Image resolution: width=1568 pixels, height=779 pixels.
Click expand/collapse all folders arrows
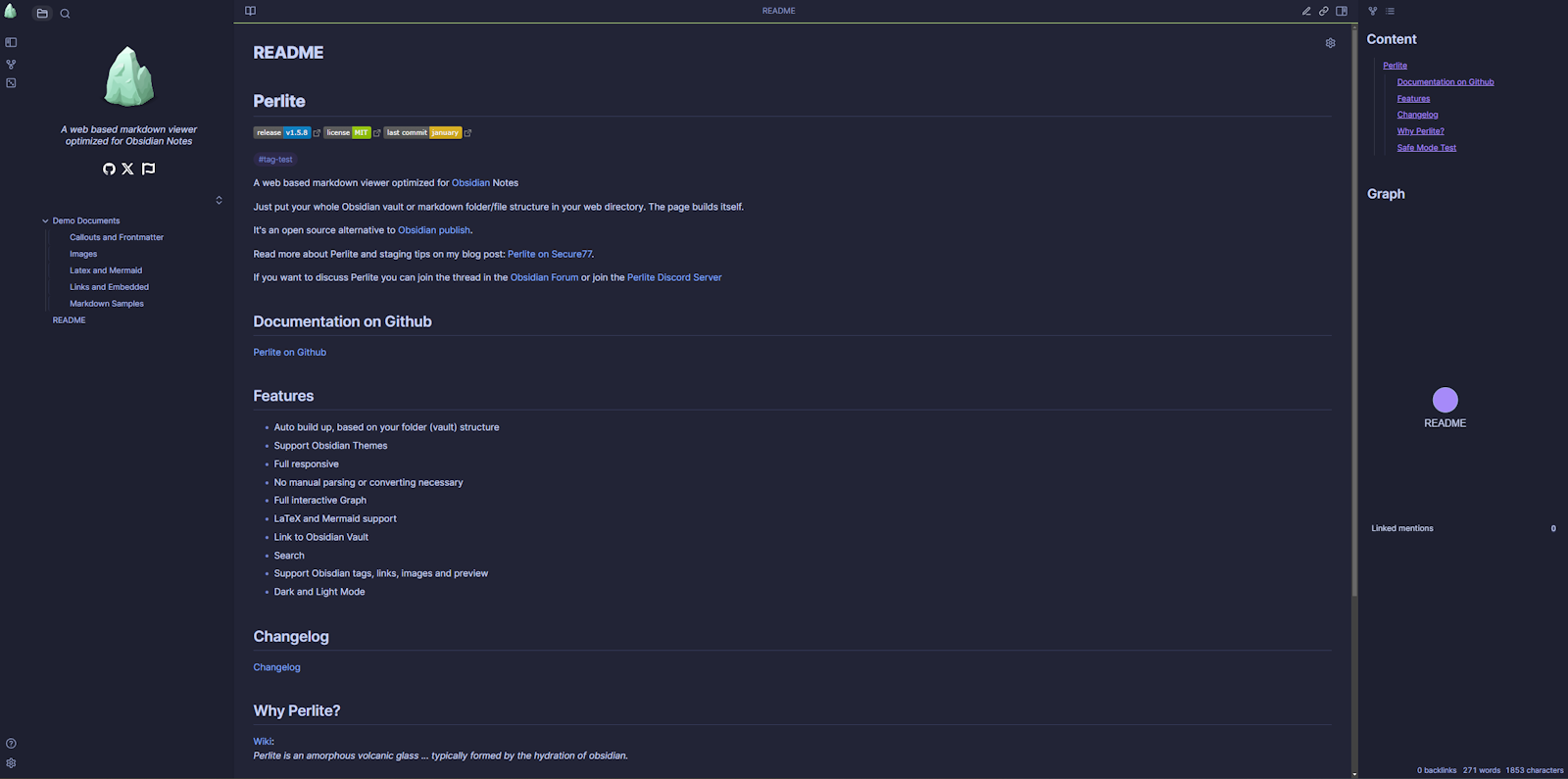pyautogui.click(x=219, y=200)
